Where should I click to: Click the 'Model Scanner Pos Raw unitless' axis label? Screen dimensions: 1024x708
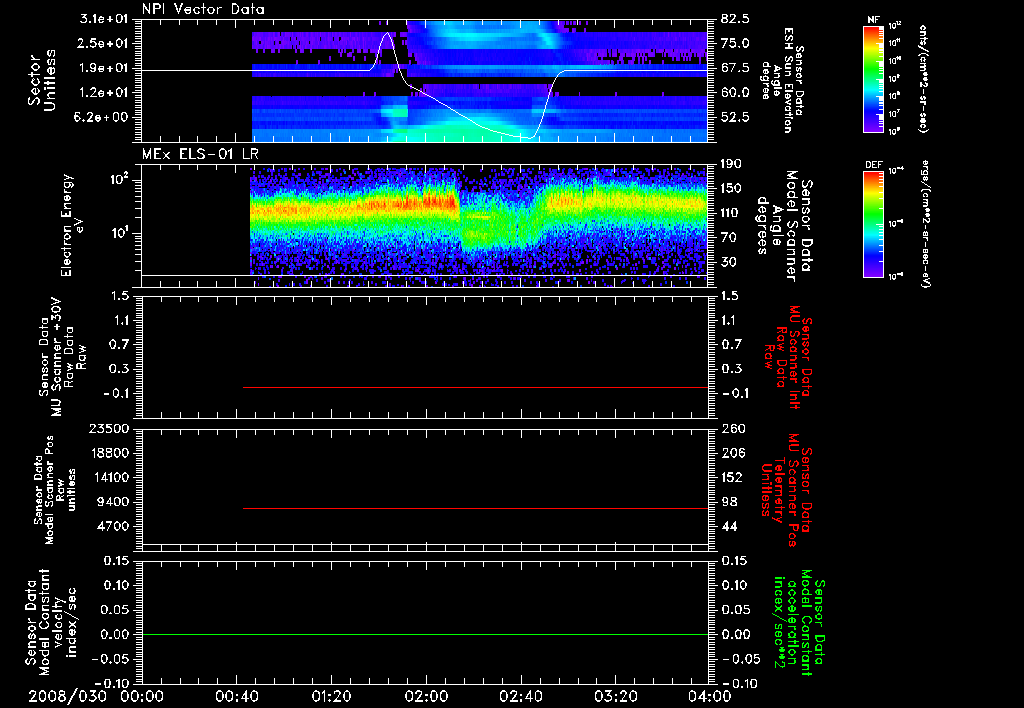pos(55,490)
